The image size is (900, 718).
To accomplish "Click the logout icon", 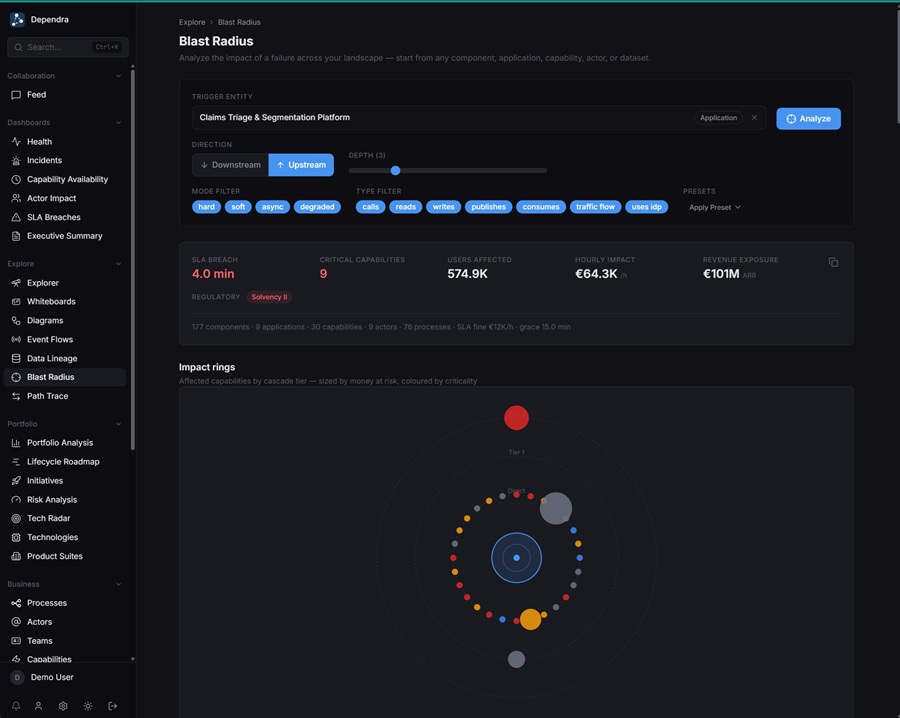I will point(112,706).
